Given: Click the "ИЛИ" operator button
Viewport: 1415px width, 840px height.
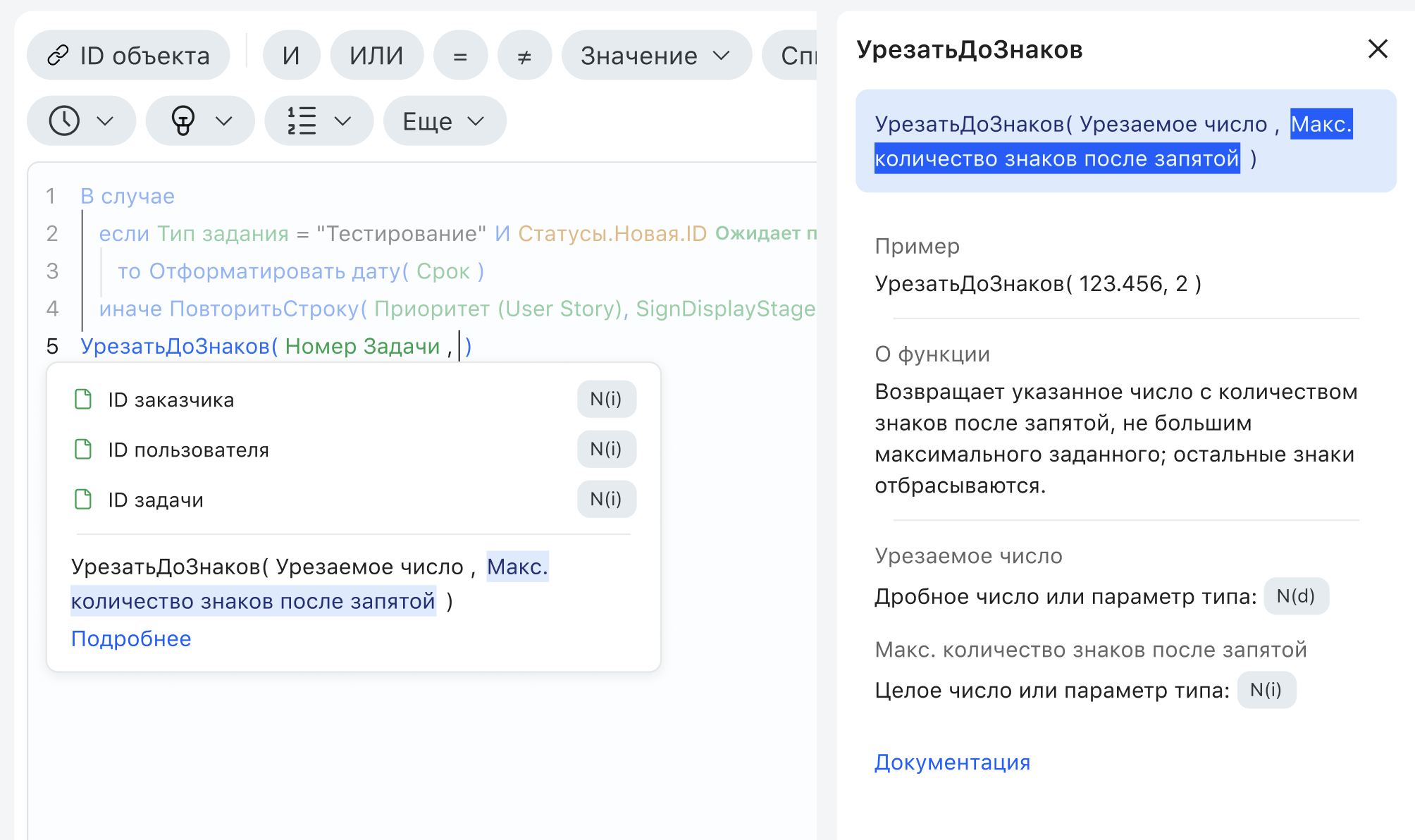Looking at the screenshot, I should (377, 55).
